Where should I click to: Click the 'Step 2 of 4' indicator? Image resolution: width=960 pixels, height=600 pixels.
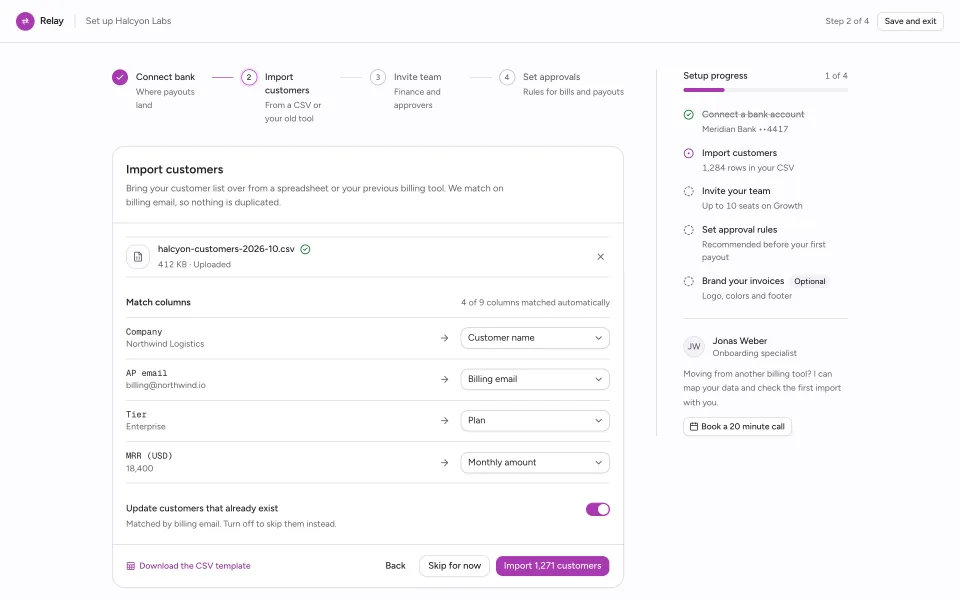[847, 21]
